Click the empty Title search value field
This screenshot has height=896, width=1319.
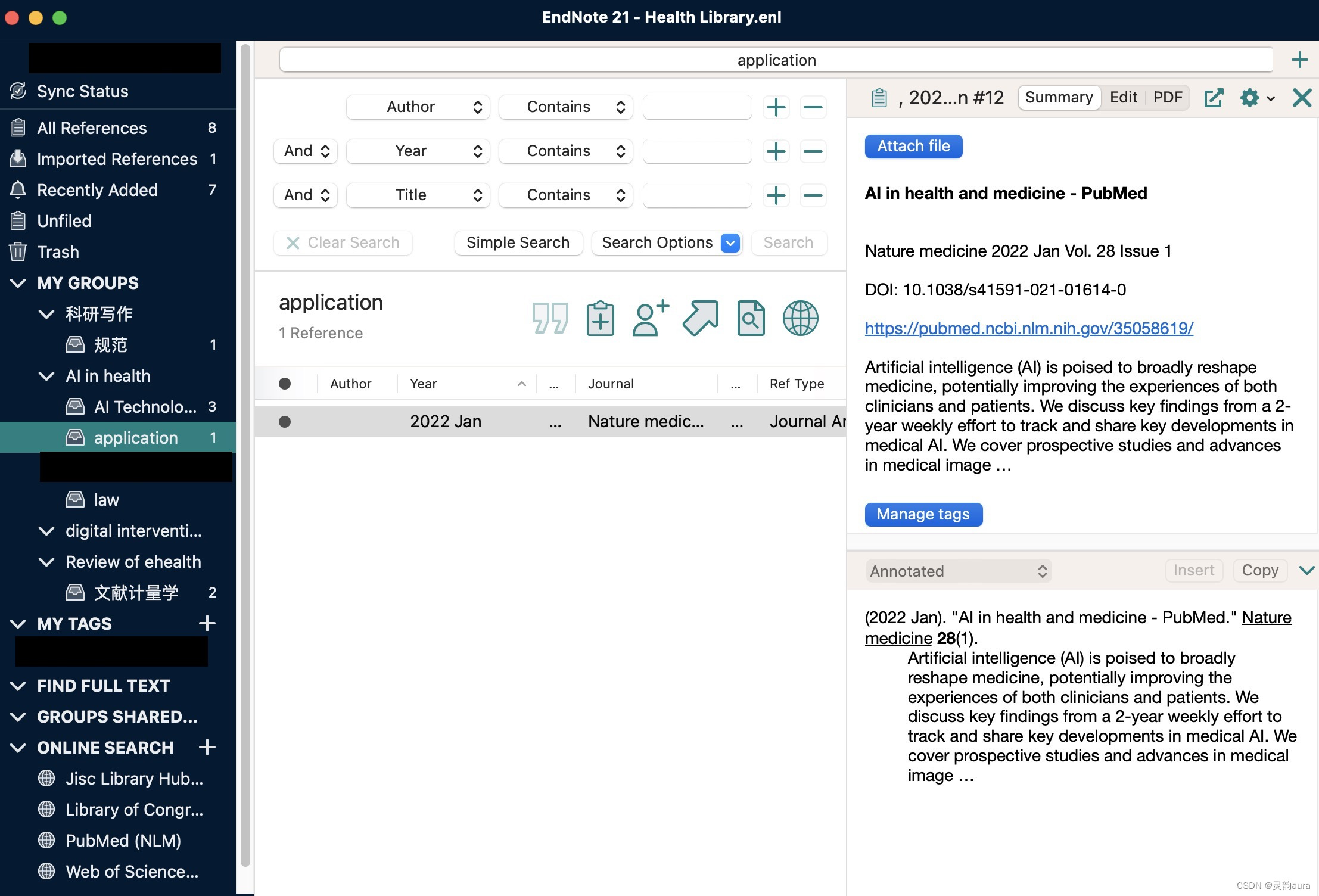click(696, 195)
